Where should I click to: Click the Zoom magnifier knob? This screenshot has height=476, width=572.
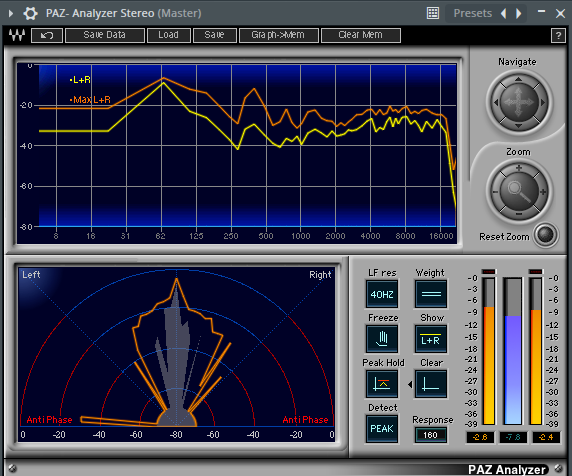[x=518, y=191]
